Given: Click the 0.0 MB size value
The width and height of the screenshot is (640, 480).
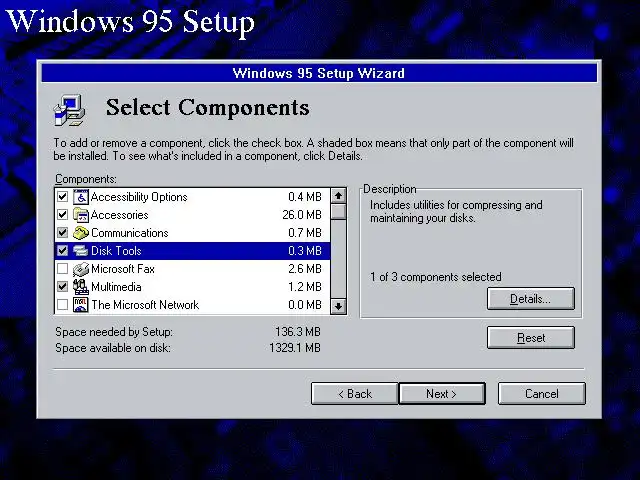Looking at the screenshot, I should 305,304.
